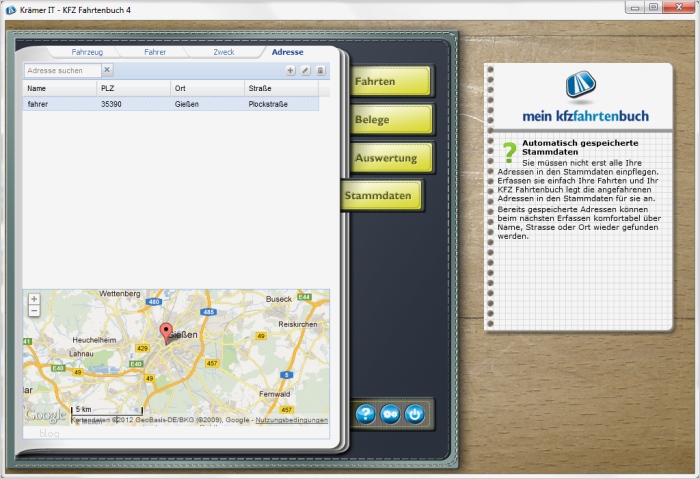Viewport: 700px width, 479px height.
Task: Click the Google logo on map
Action: coord(46,415)
